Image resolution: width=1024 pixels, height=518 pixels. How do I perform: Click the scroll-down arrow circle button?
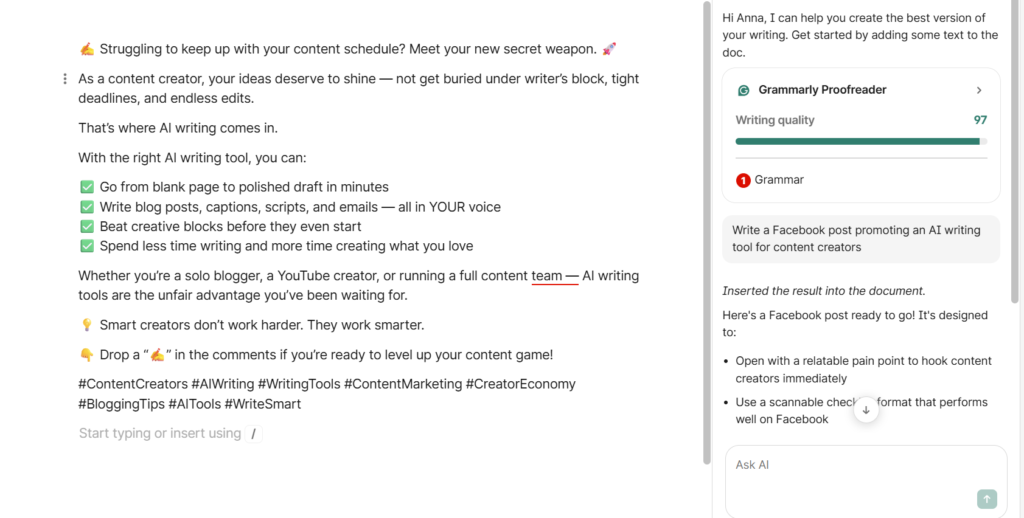tap(866, 409)
